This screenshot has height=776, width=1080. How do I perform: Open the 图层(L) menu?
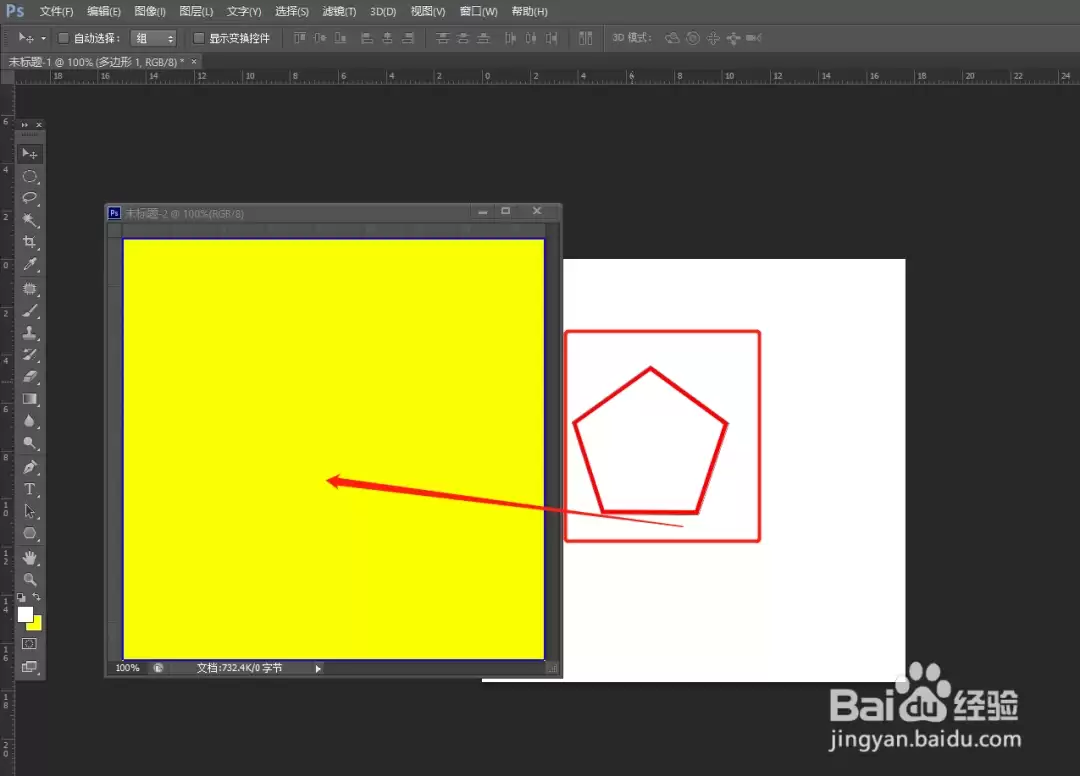196,12
